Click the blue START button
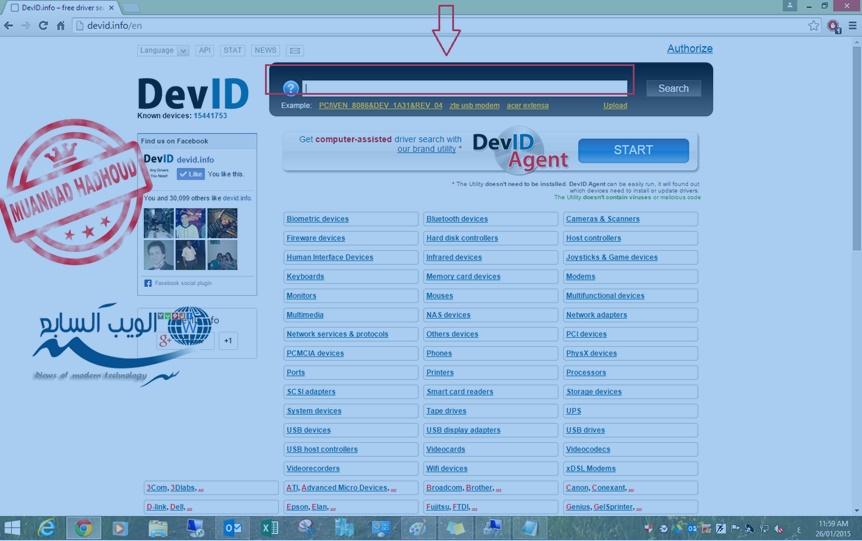Viewport: 862px width, 541px height. pos(633,150)
